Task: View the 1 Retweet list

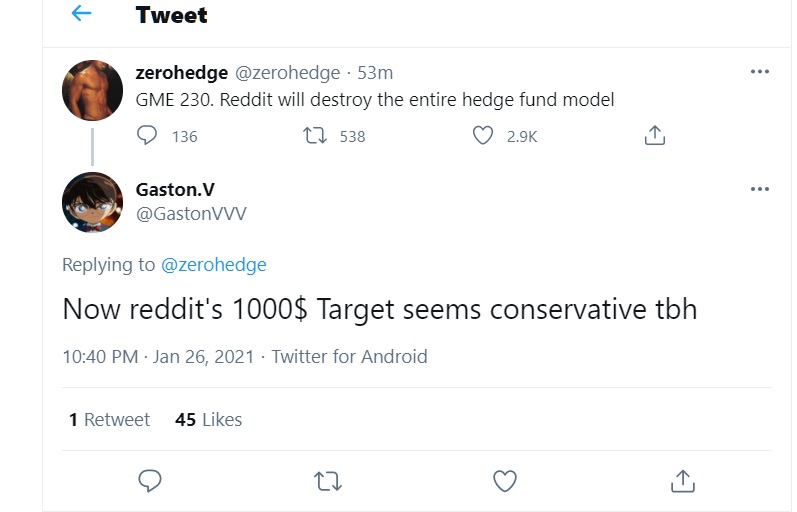Action: pyautogui.click(x=109, y=420)
